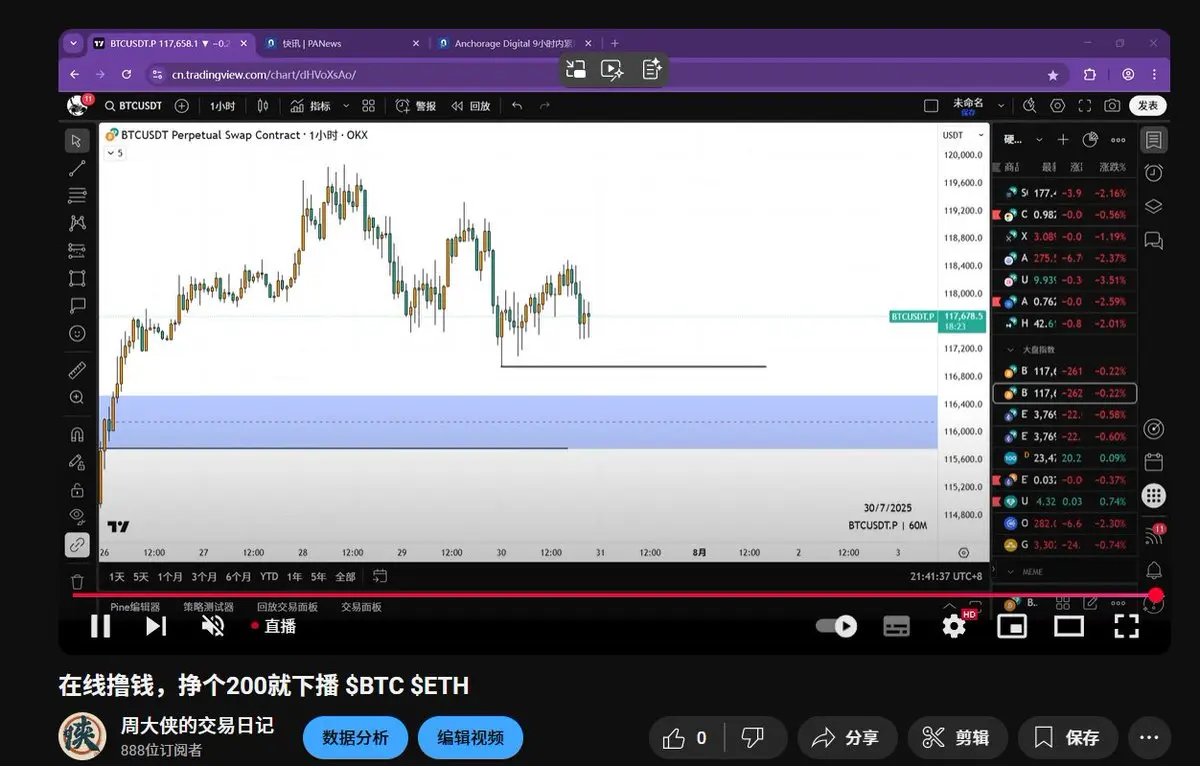1200x766 pixels.
Task: Like the video with thumbs-up button
Action: click(684, 738)
